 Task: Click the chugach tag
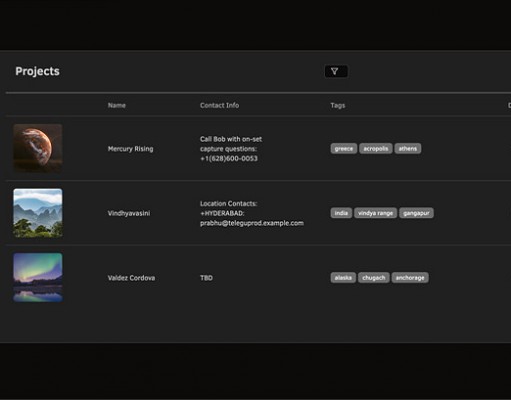[x=374, y=278]
